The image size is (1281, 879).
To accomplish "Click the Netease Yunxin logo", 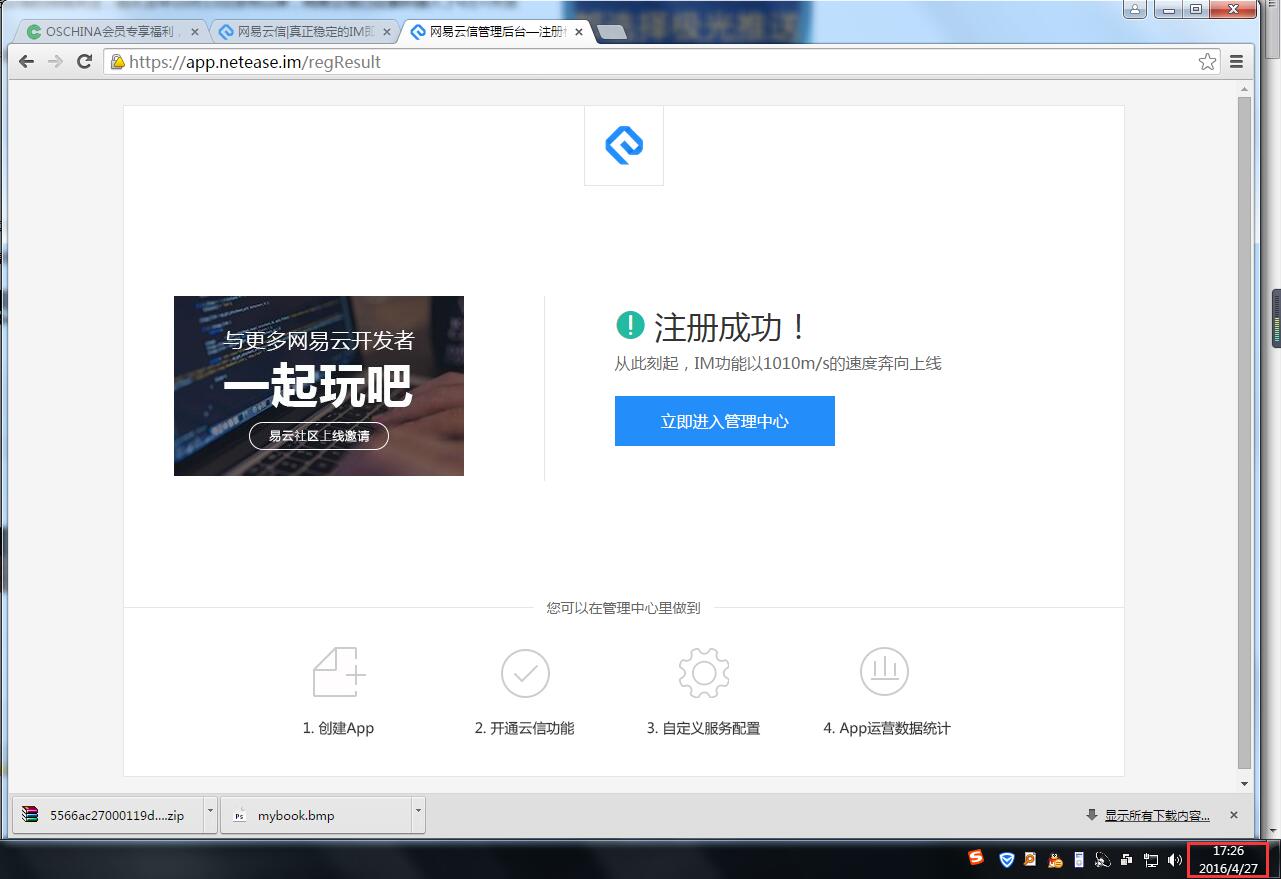I will point(624,146).
